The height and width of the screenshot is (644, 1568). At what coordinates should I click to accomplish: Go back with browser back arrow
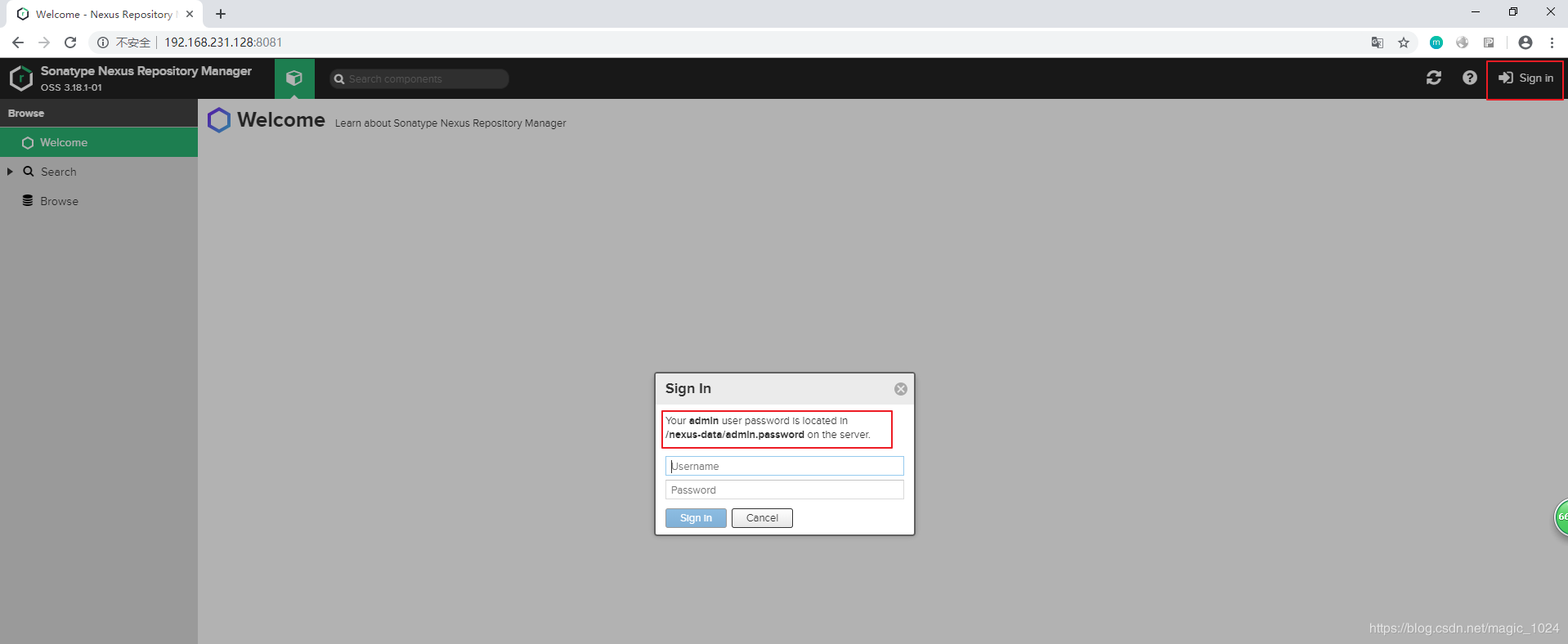click(18, 42)
